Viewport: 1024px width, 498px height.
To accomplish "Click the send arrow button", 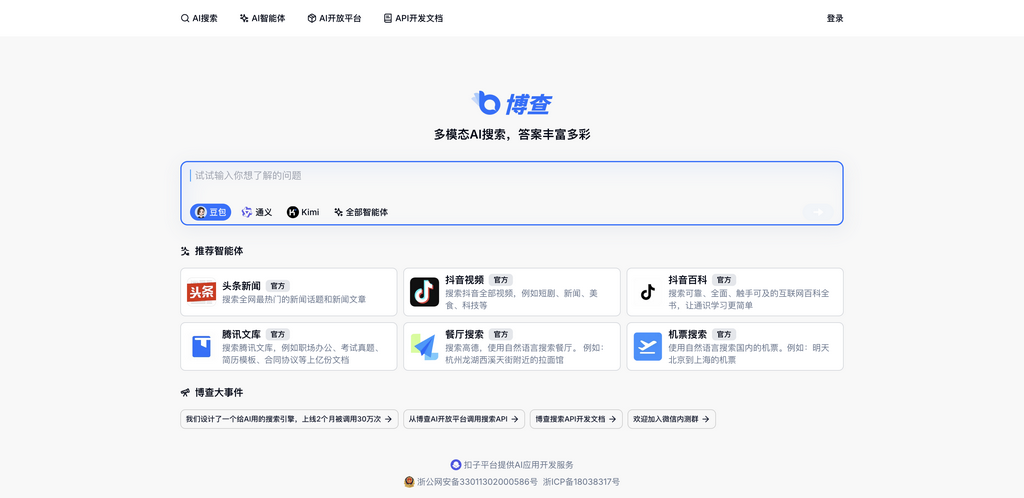I will click(x=818, y=212).
